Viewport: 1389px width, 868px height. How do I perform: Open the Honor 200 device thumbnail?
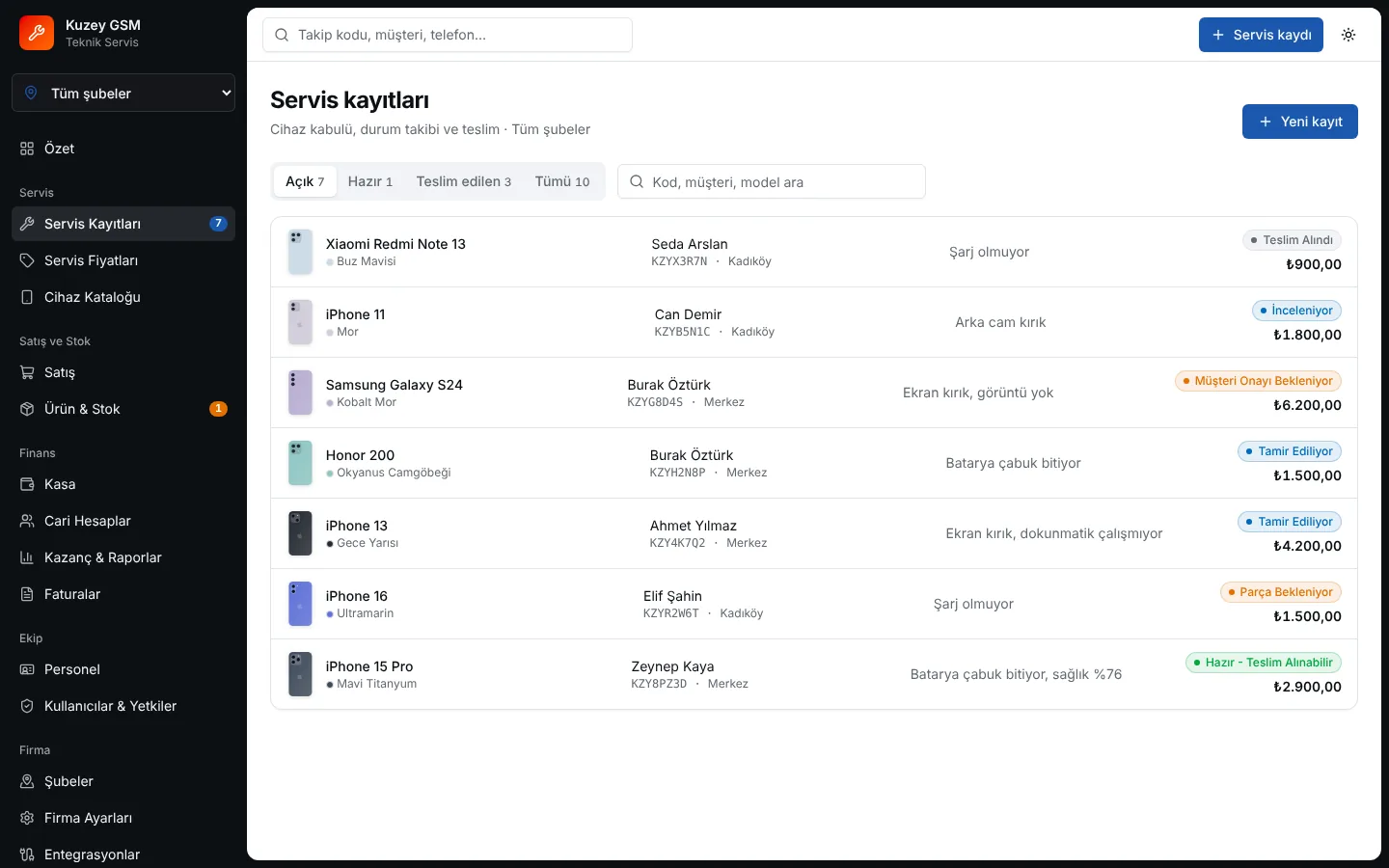pos(300,463)
